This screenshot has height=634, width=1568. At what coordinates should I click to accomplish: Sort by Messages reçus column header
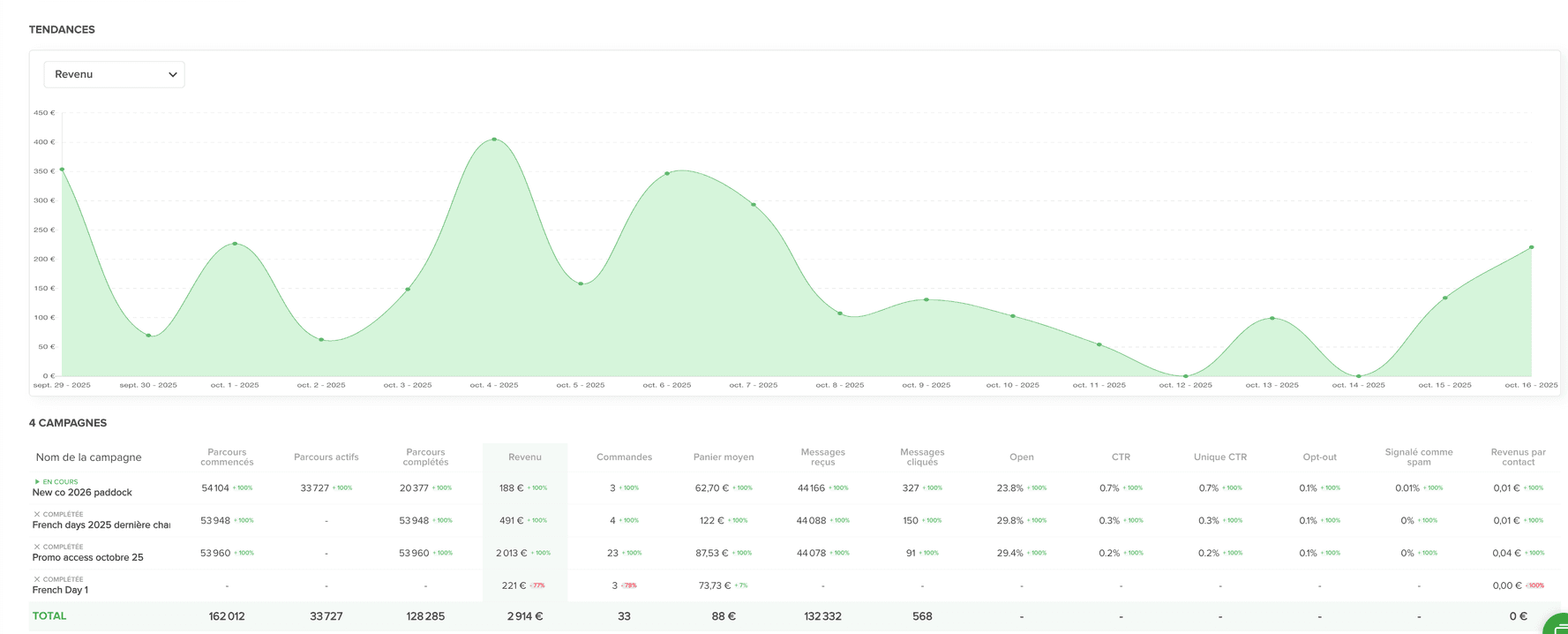point(822,457)
